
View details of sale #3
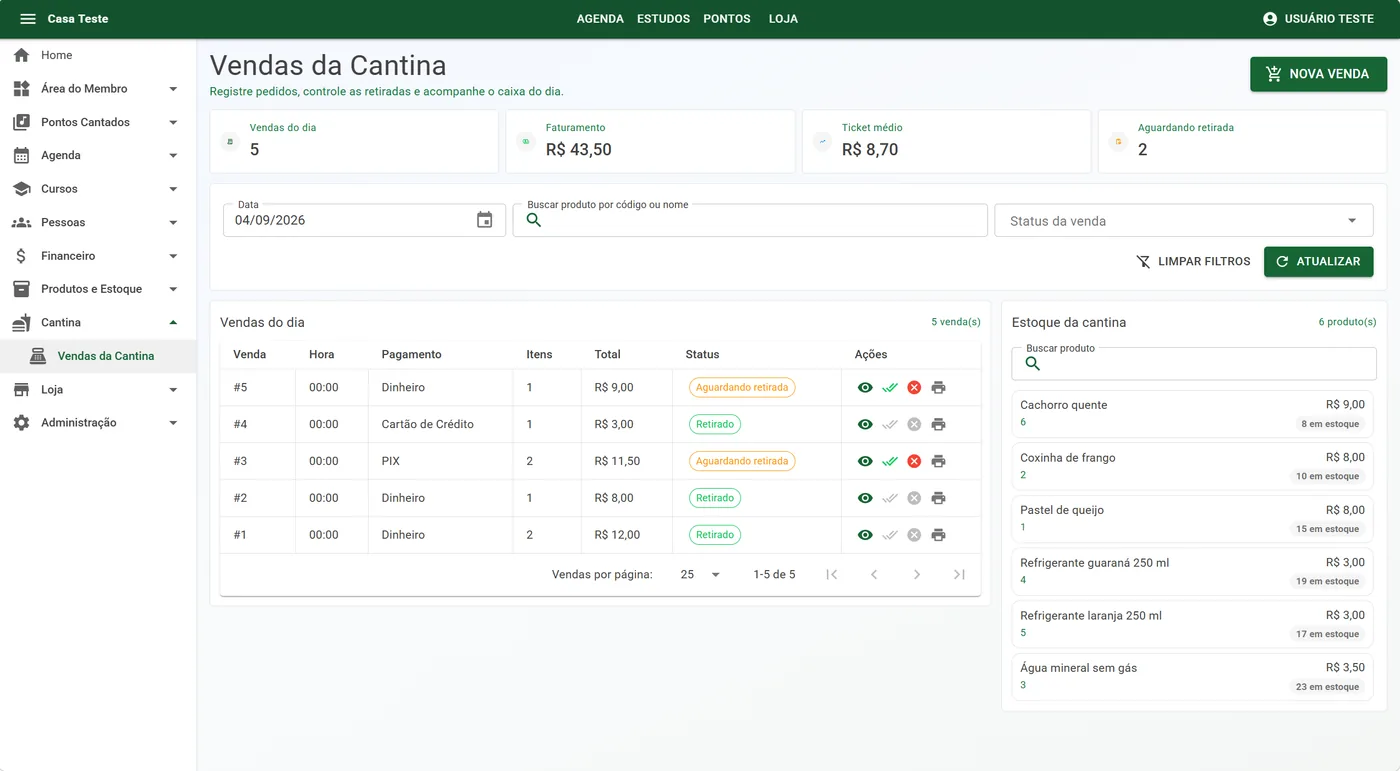865,462
